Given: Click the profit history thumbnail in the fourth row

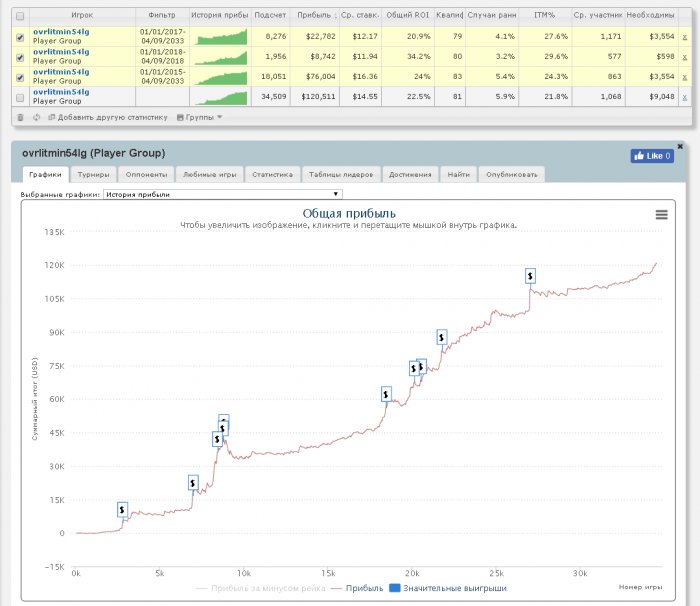Looking at the screenshot, I should click(221, 97).
